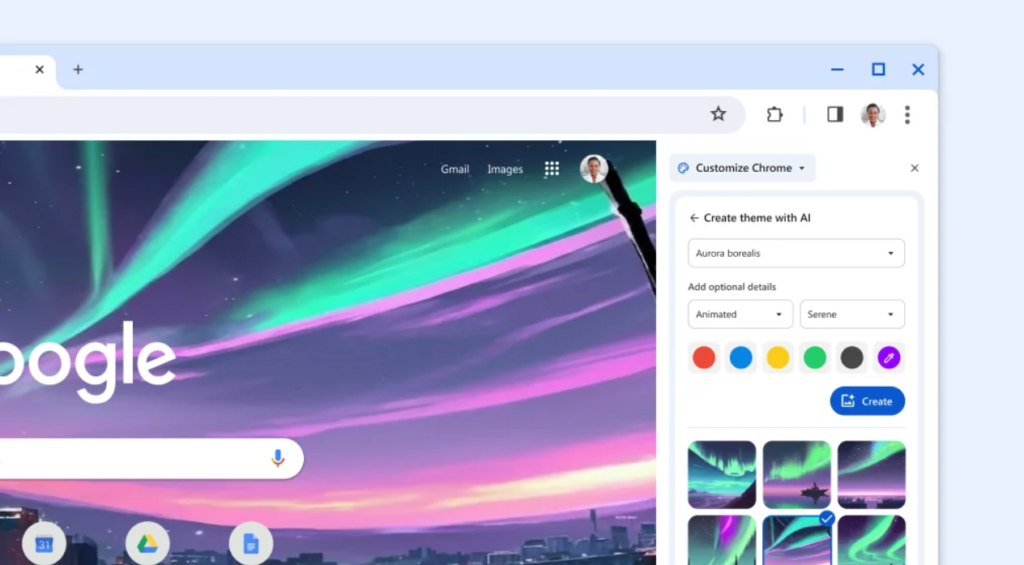Open the Images link
This screenshot has height=565, width=1024.
pos(505,169)
